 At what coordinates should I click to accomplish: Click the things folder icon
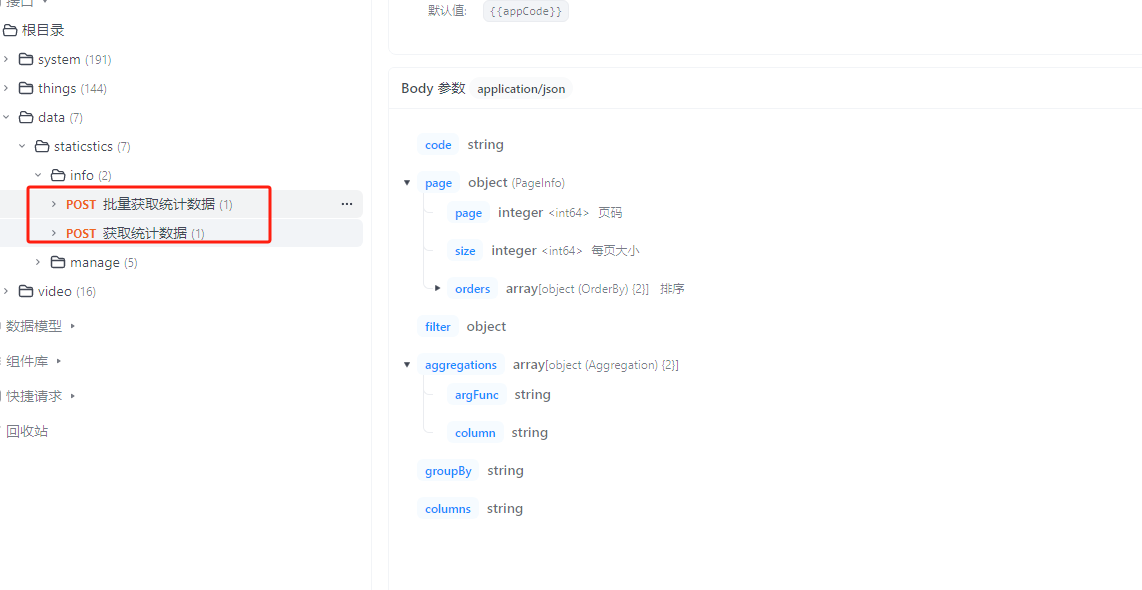[26, 89]
